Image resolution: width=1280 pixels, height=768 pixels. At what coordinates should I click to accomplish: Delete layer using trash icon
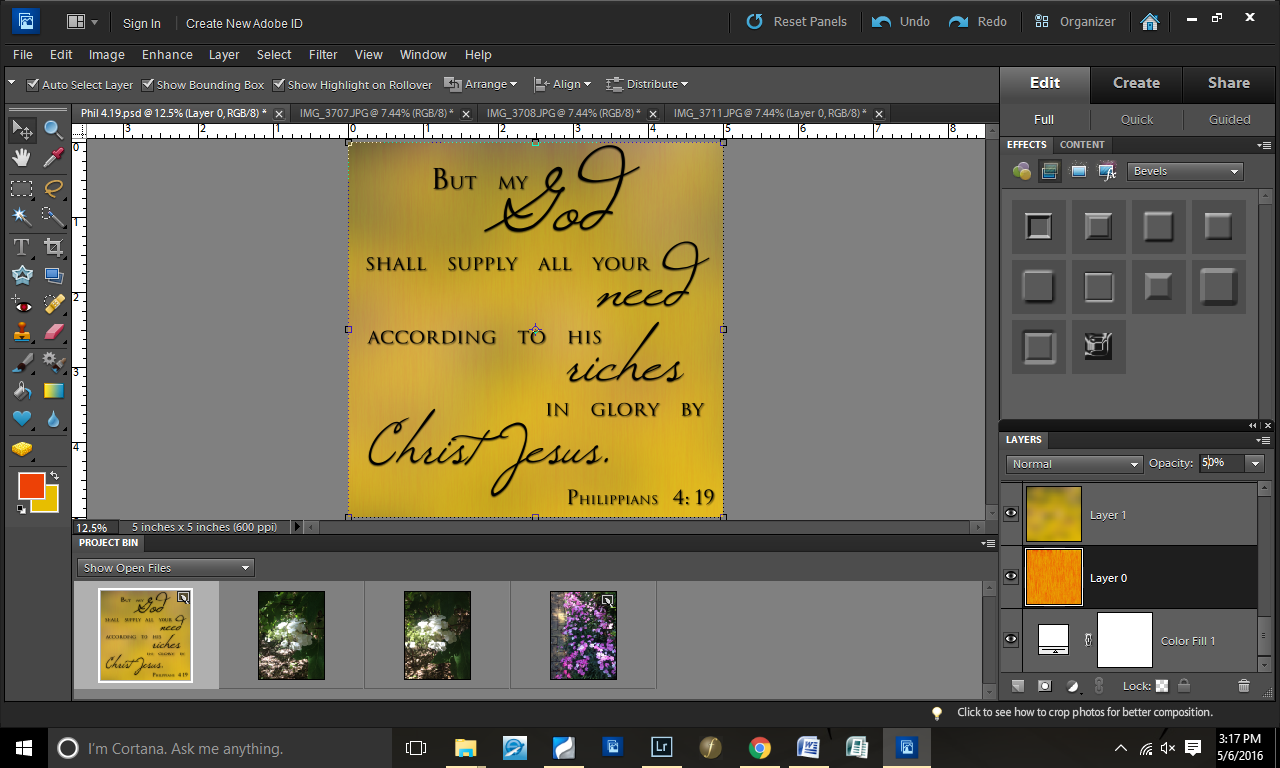(1243, 686)
